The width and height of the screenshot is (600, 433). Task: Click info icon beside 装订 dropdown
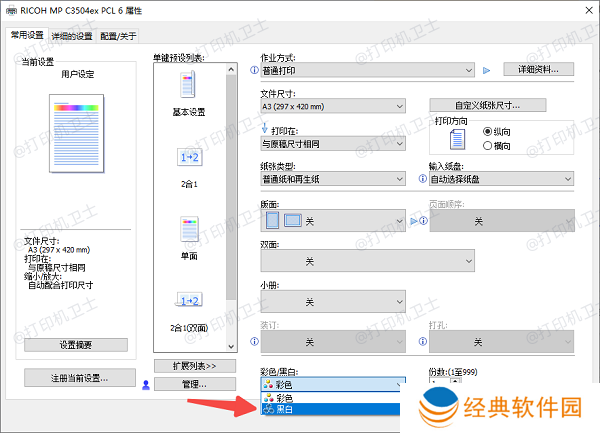pyautogui.click(x=254, y=341)
